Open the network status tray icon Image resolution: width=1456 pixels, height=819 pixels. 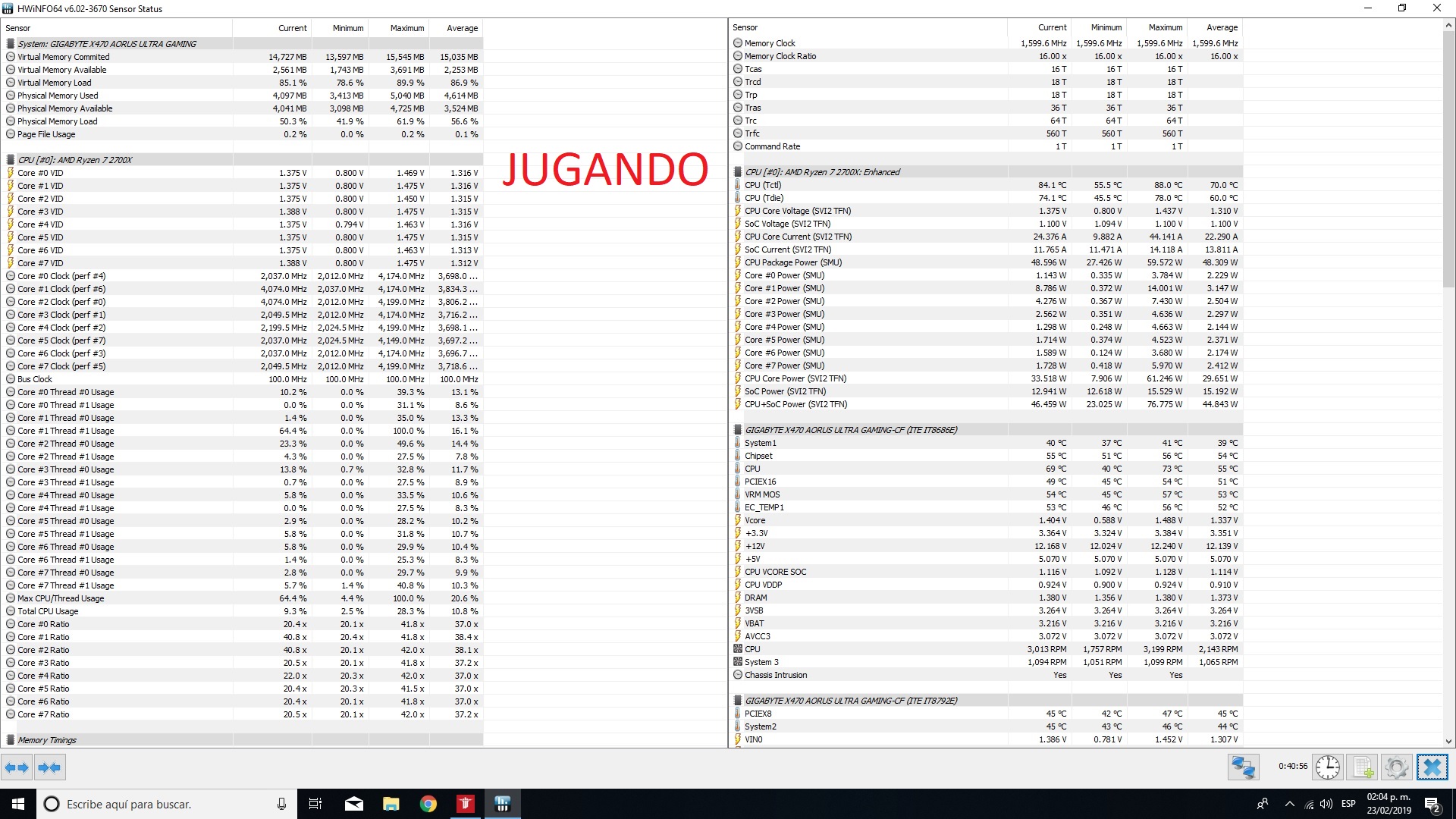1309,804
